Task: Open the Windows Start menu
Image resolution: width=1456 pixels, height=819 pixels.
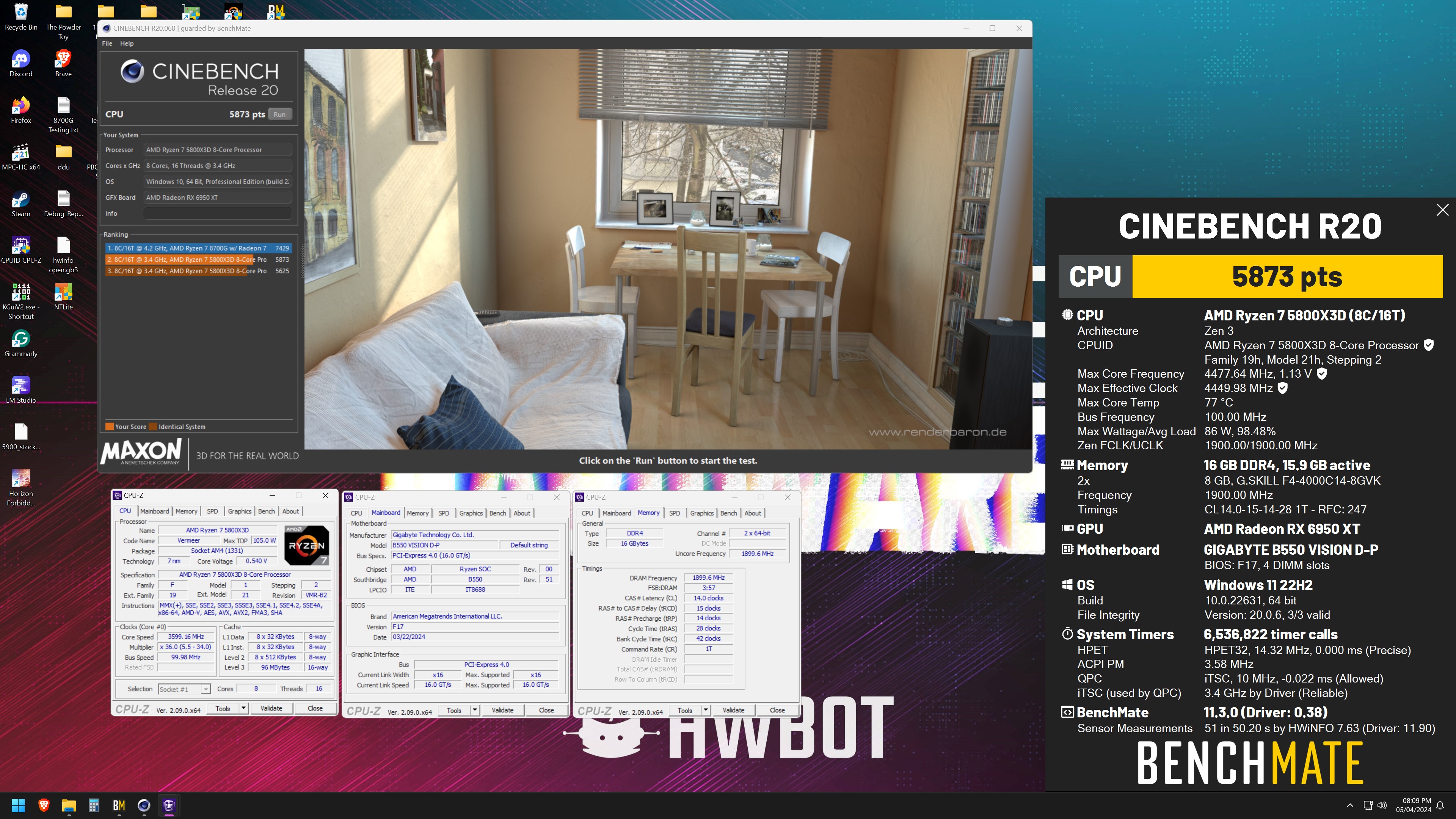Action: [18, 805]
